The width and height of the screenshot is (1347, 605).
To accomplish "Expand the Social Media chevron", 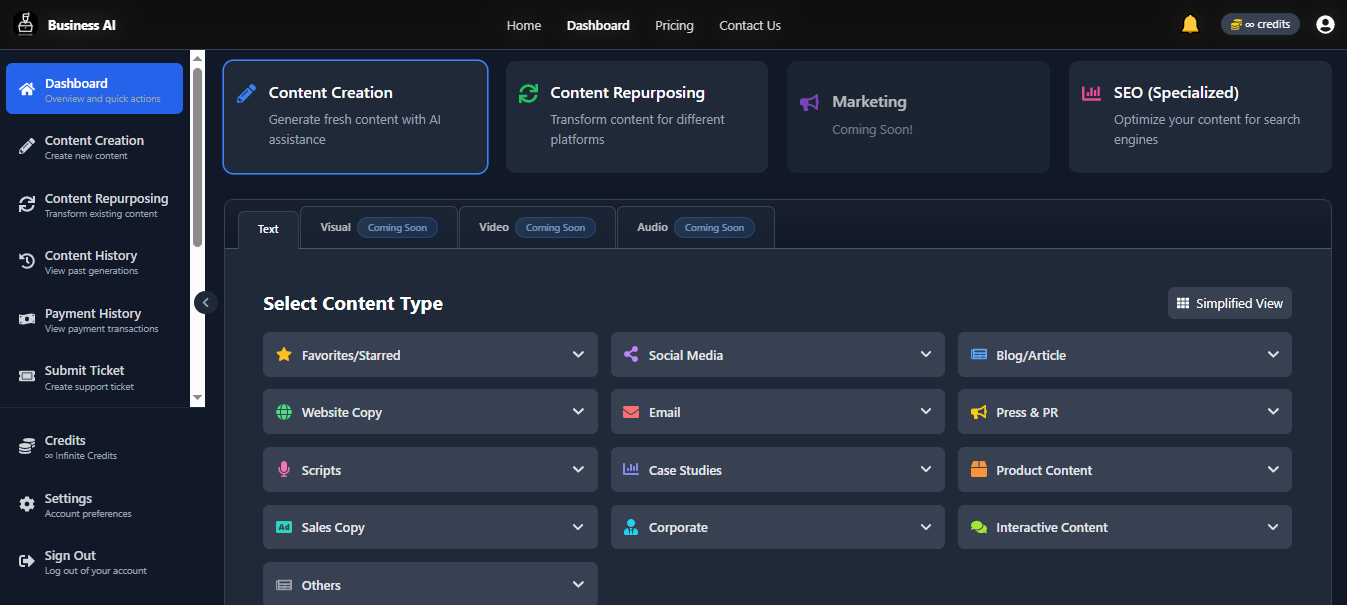I will tap(925, 354).
